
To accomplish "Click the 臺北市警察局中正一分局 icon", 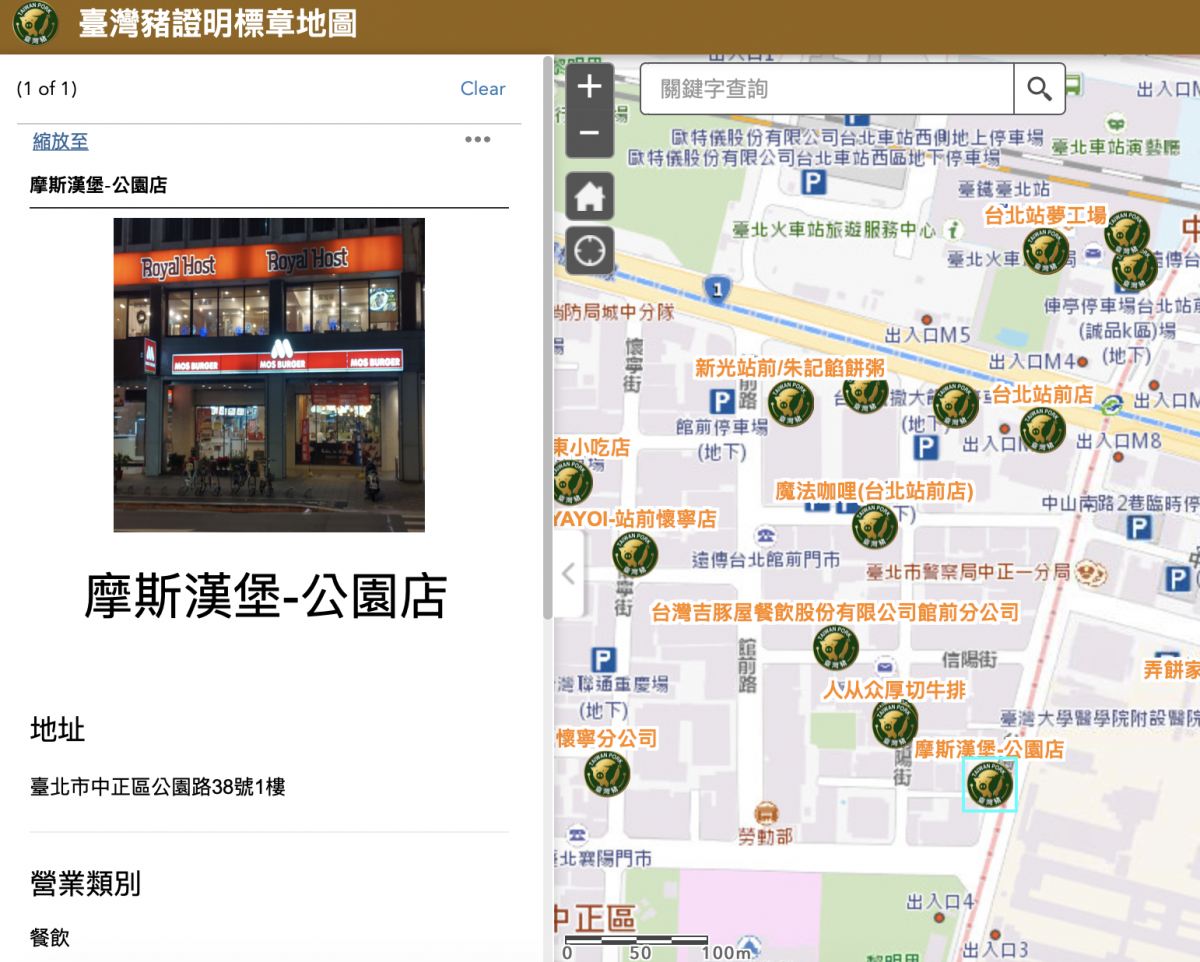I will (x=1092, y=572).
